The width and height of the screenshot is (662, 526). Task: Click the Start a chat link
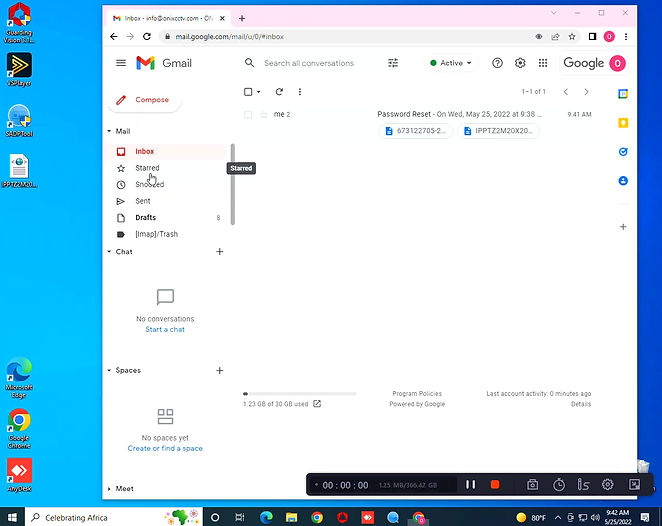(165, 329)
